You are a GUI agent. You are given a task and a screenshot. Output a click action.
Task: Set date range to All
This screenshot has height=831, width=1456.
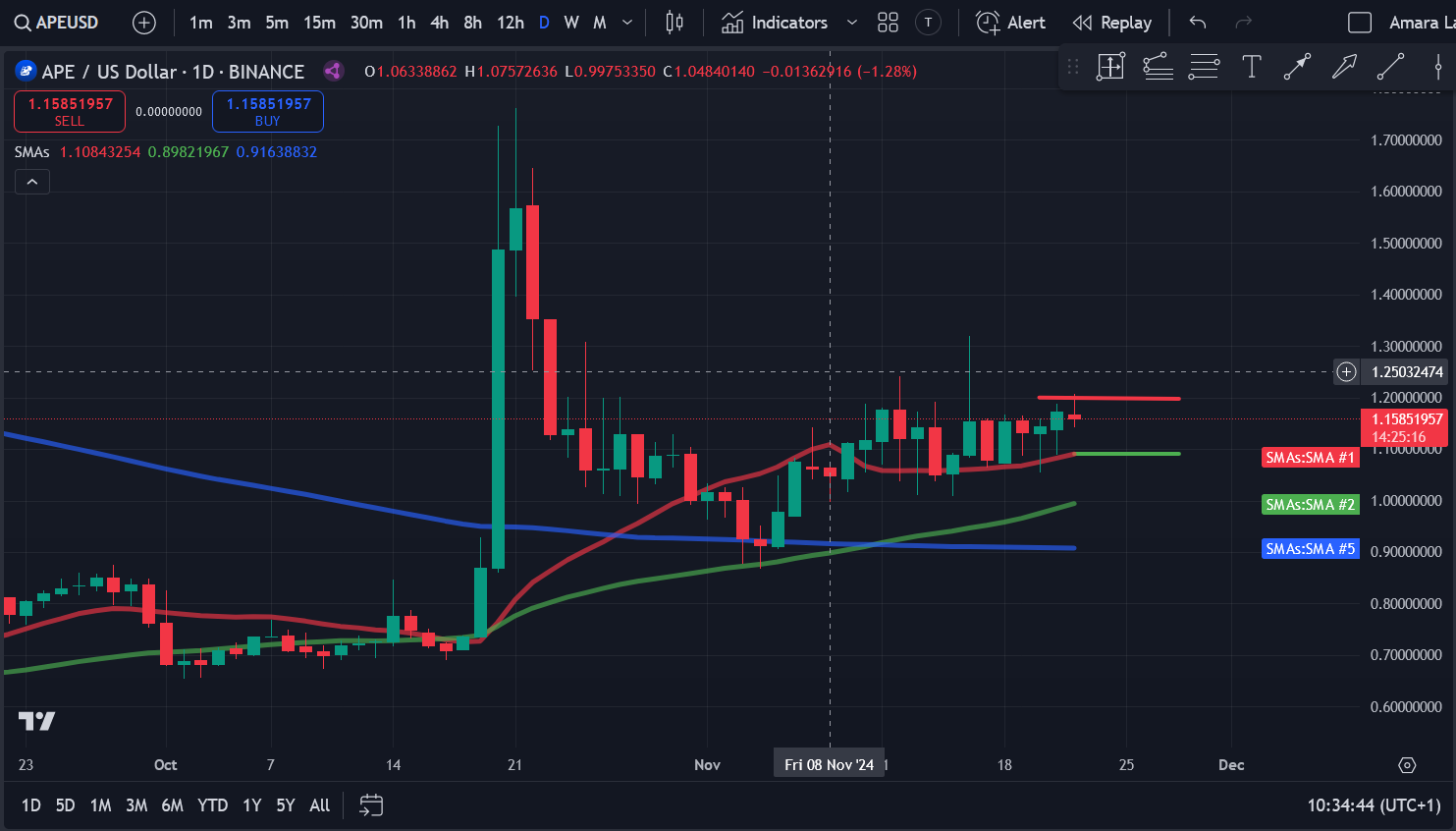click(319, 805)
